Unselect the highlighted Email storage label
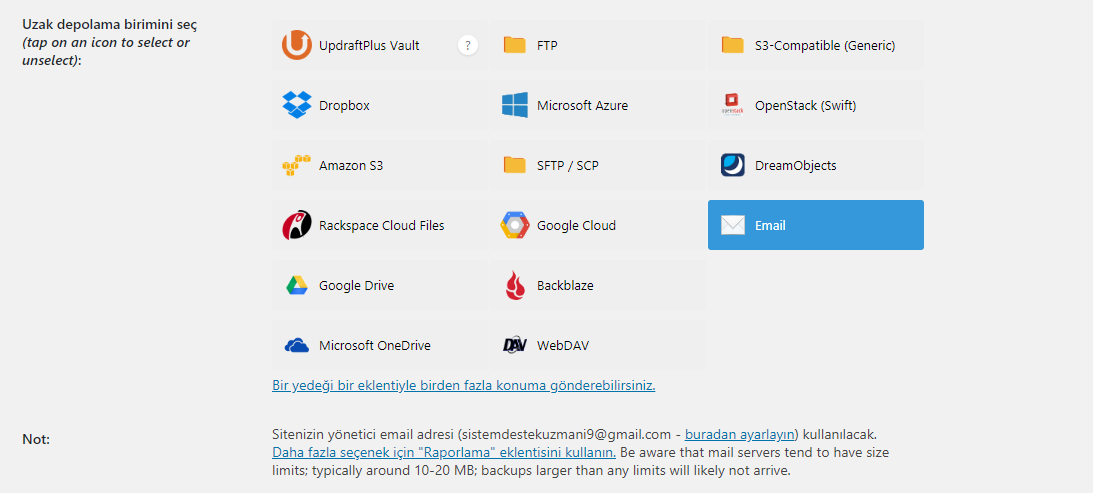The image size is (1093, 493). [770, 226]
